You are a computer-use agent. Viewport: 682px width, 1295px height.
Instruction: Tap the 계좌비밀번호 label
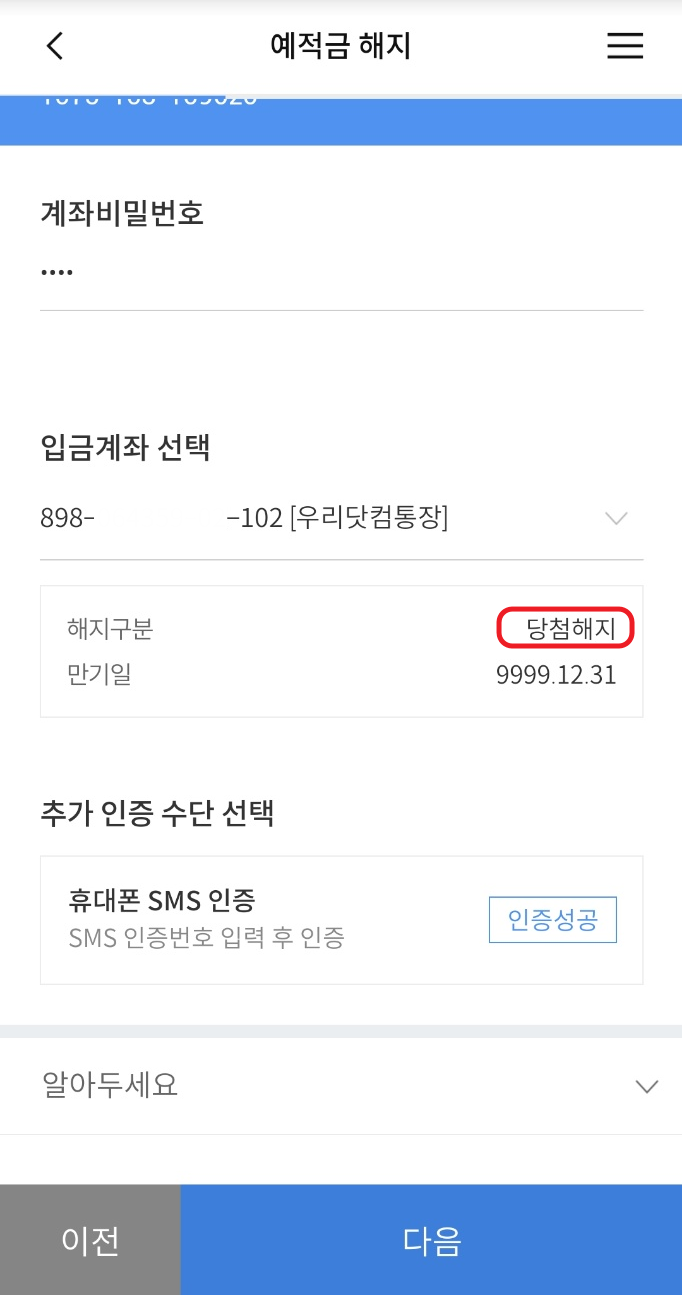pos(122,212)
